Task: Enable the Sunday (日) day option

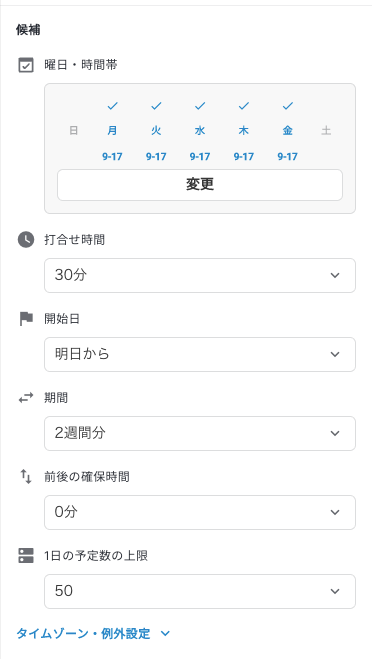Action: pos(74,131)
